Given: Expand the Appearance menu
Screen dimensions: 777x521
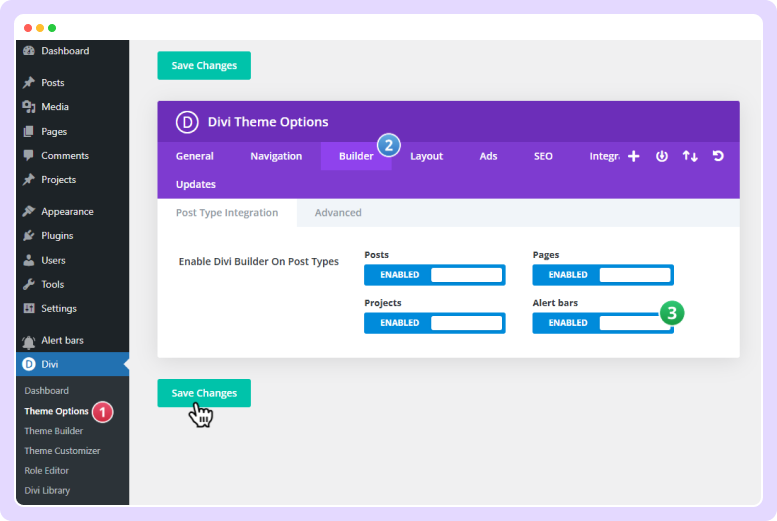Looking at the screenshot, I should (67, 212).
